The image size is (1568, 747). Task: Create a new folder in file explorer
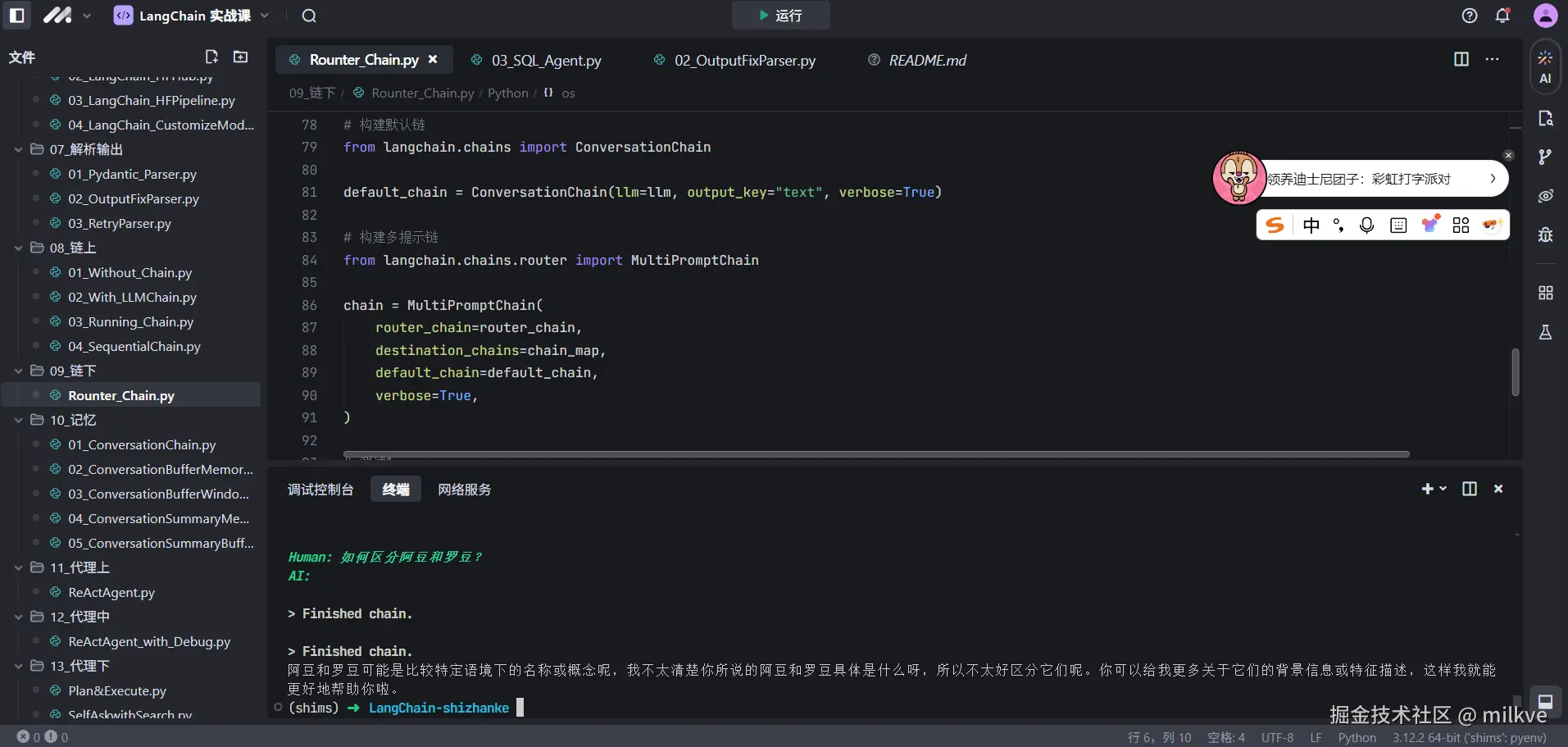coord(240,57)
